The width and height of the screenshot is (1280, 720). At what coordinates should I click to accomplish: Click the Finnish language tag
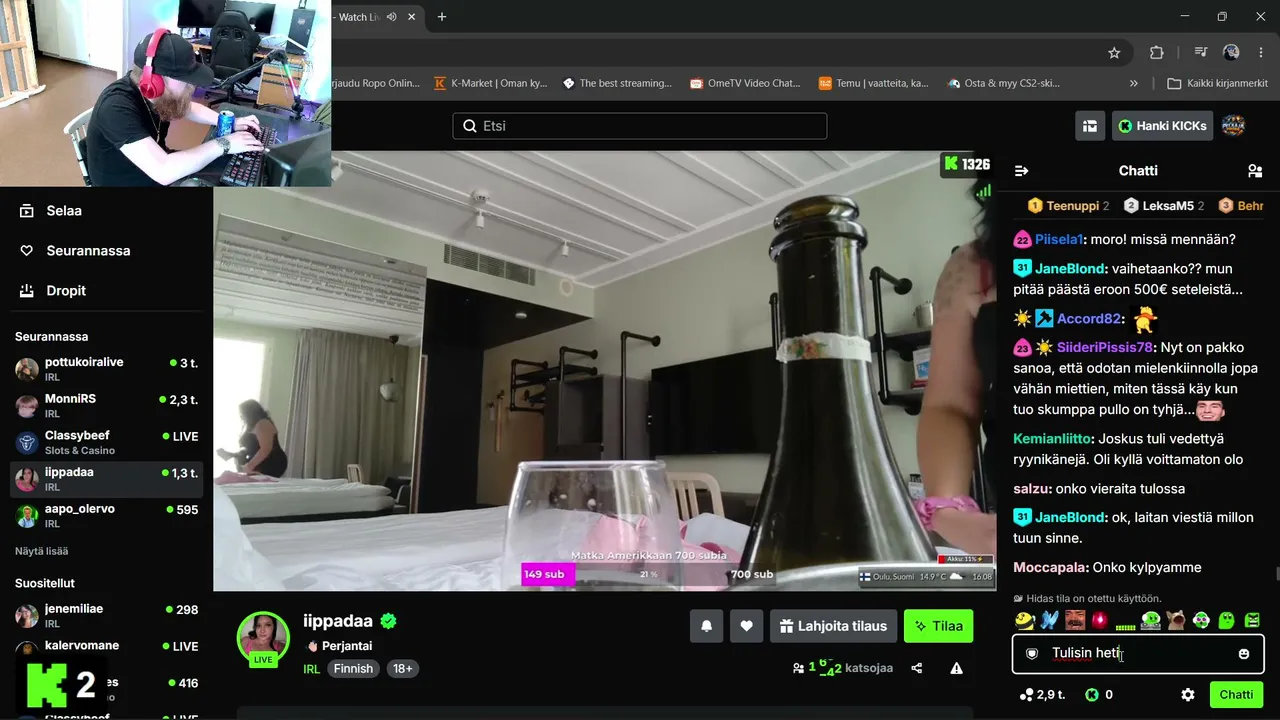[x=353, y=669]
